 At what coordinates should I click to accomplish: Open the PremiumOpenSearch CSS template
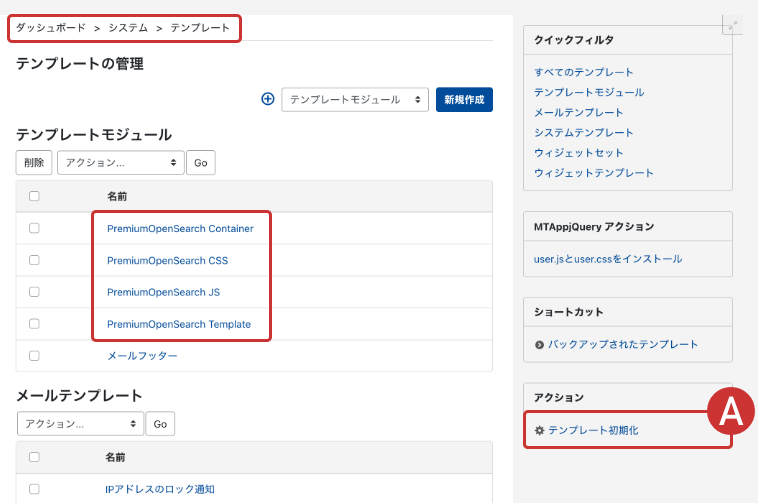[x=167, y=261]
